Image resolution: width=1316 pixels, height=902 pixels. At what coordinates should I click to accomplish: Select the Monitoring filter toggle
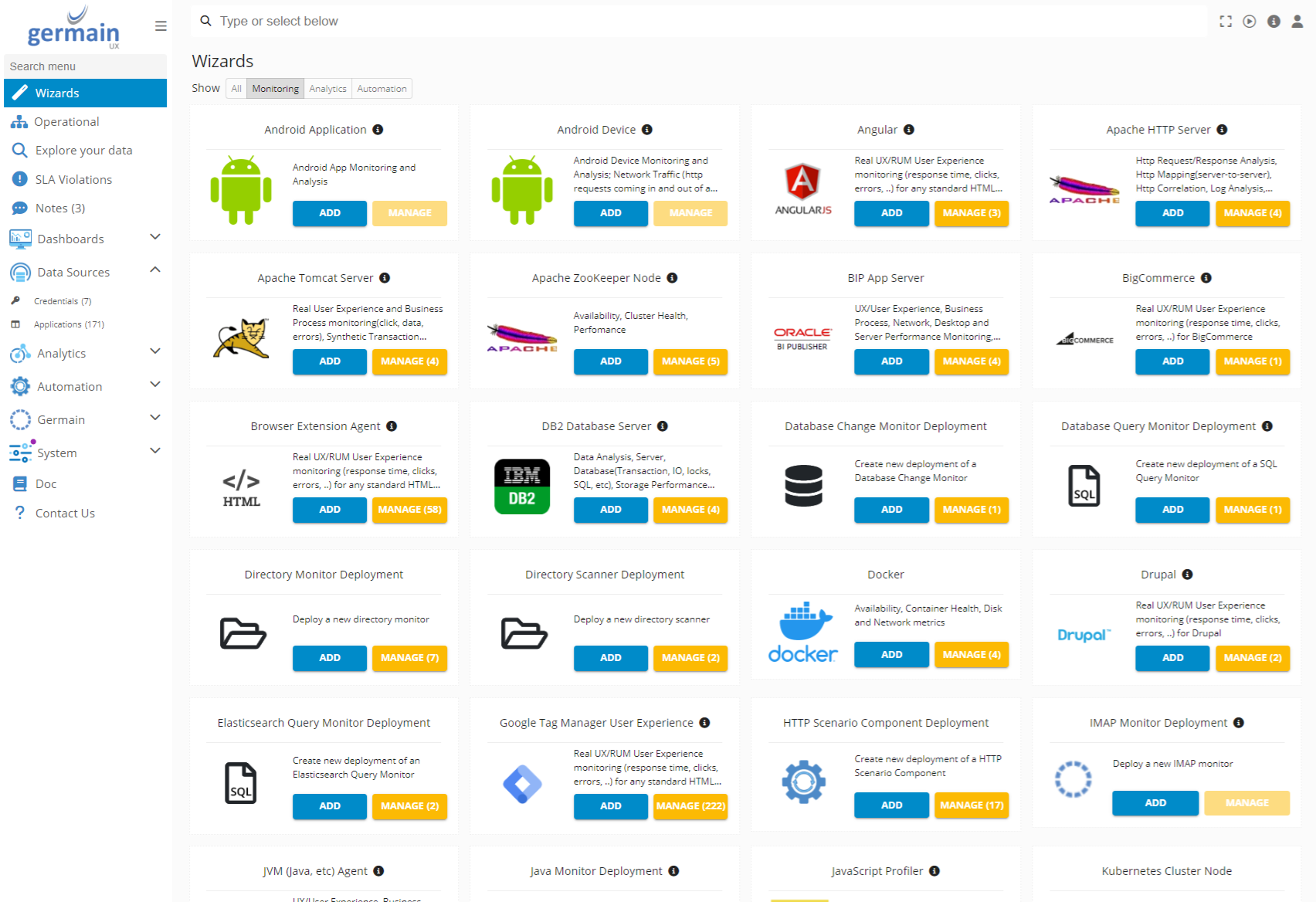point(275,89)
